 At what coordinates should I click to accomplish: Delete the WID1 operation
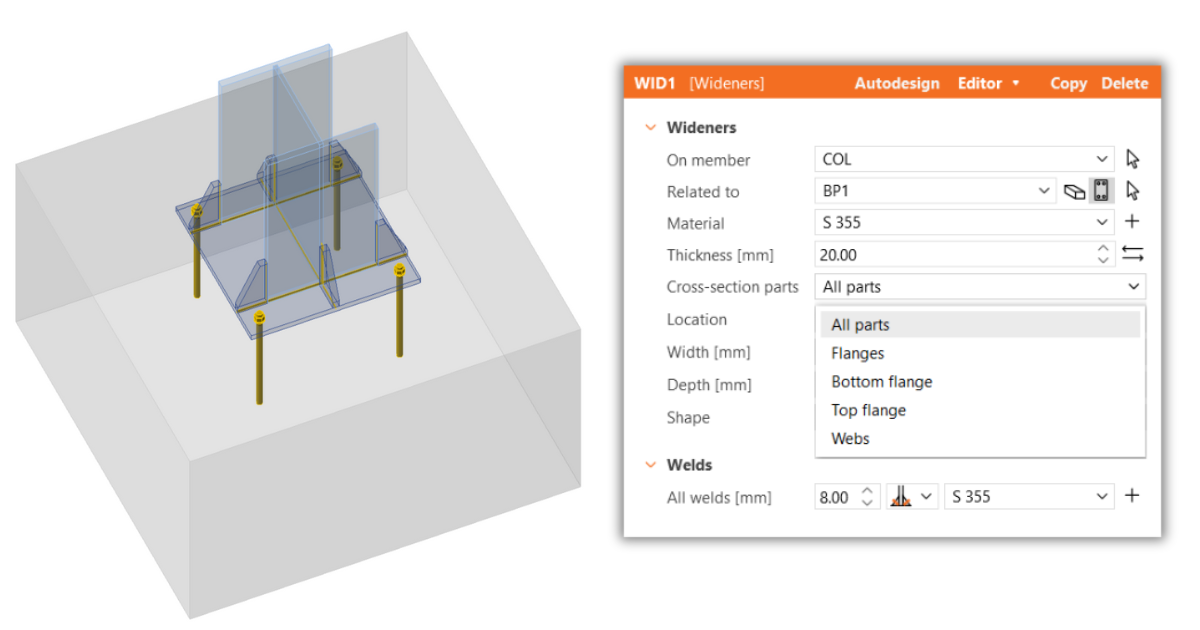click(1125, 84)
